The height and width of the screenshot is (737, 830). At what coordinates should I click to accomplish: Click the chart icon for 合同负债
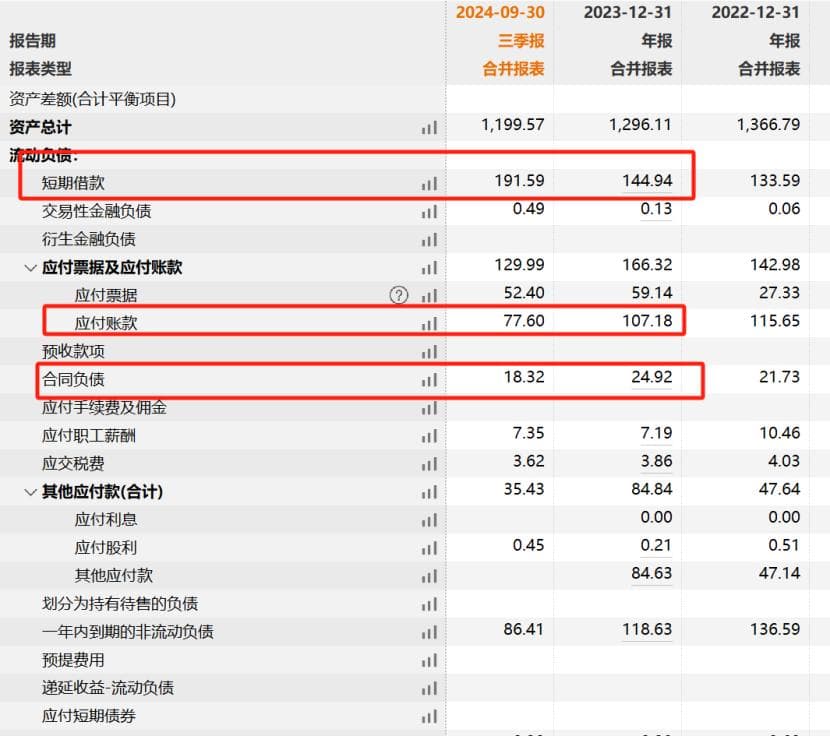tap(429, 380)
